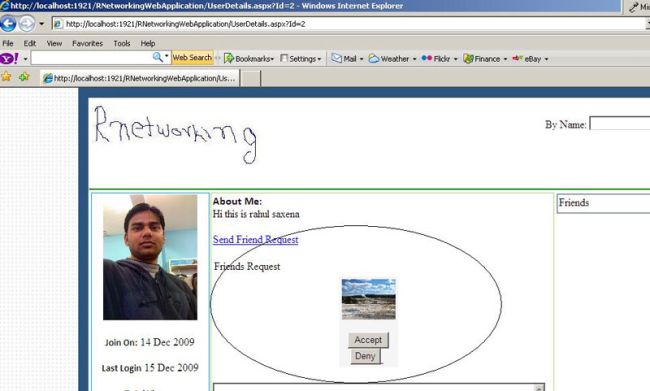
Task: Click the Finance icon
Action: [x=468, y=58]
